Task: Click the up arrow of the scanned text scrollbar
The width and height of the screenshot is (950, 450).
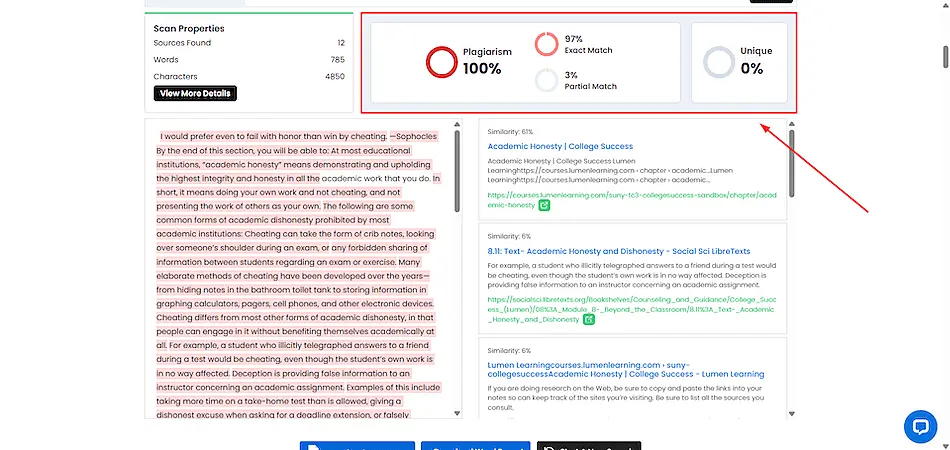Action: click(x=457, y=124)
